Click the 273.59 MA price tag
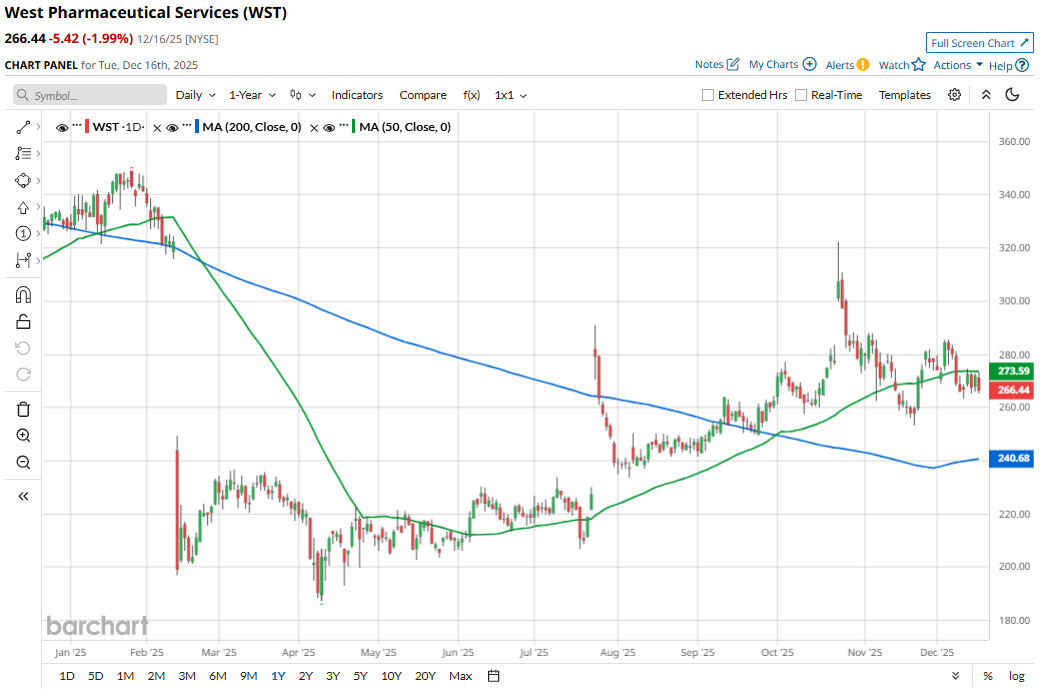 tap(1011, 371)
